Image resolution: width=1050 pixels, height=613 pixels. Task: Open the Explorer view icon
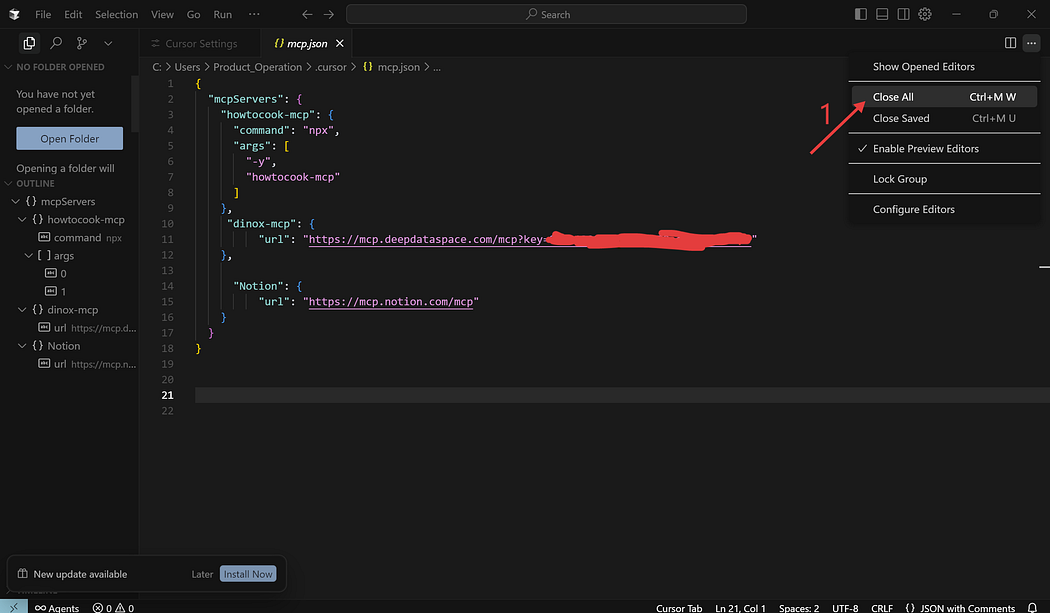tap(29, 44)
